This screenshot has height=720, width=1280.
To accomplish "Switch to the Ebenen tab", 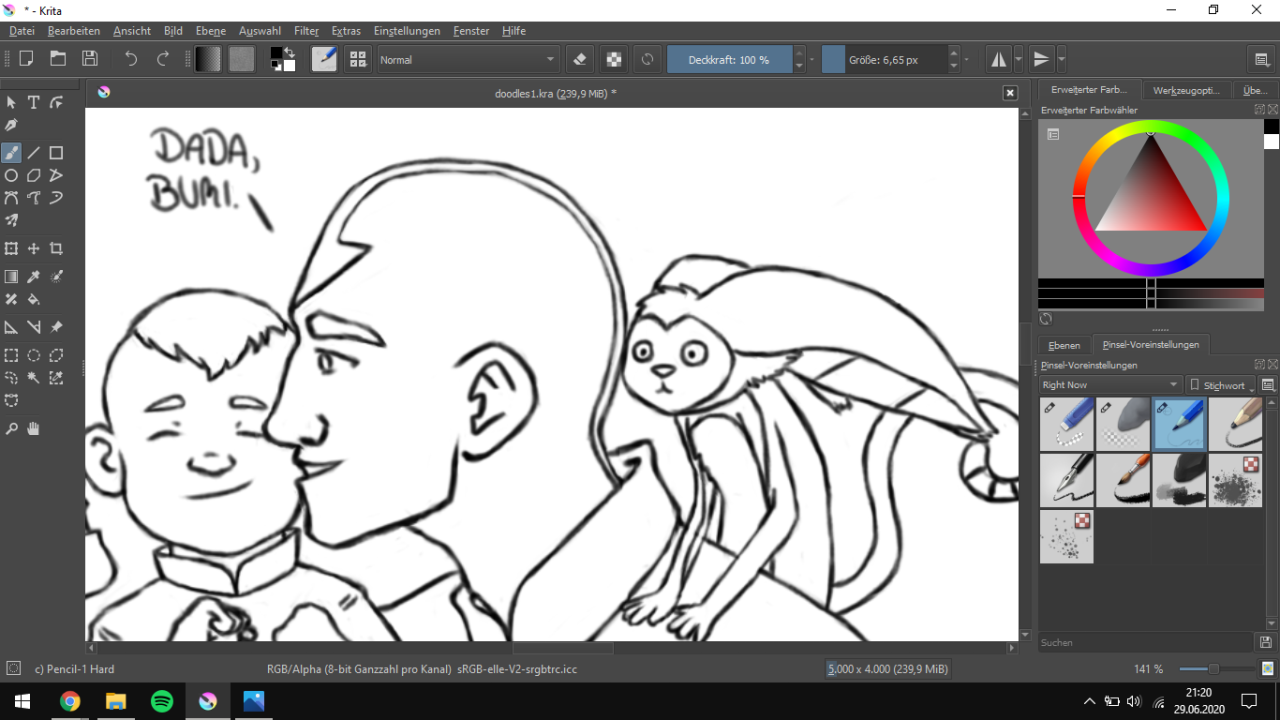I will 1064,345.
